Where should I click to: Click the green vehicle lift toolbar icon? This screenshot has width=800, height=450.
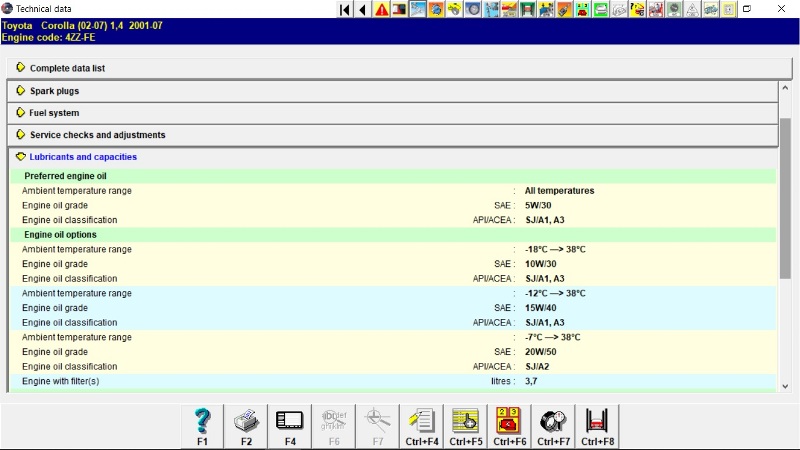528,9
